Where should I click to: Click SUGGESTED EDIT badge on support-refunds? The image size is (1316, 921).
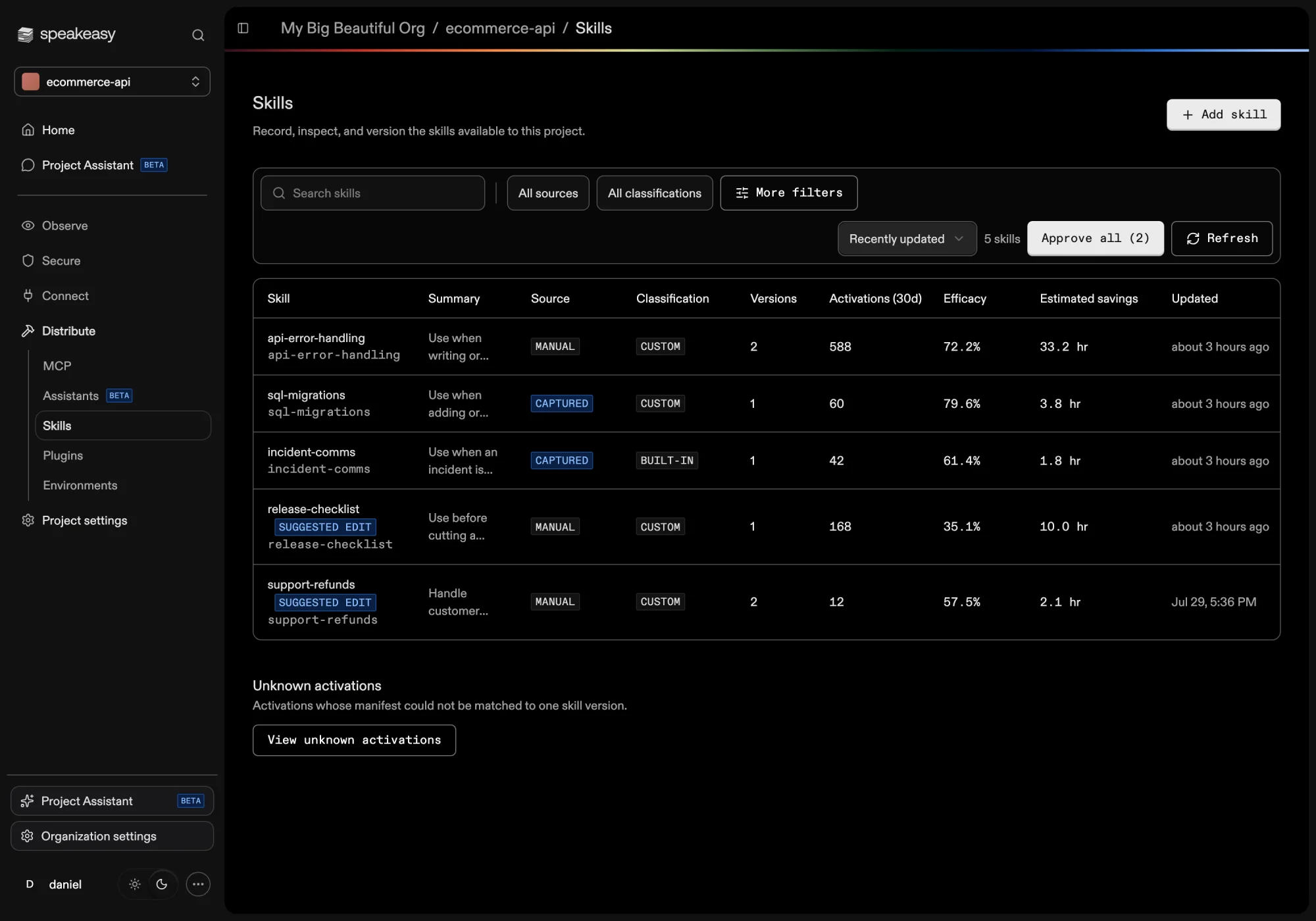coord(325,603)
